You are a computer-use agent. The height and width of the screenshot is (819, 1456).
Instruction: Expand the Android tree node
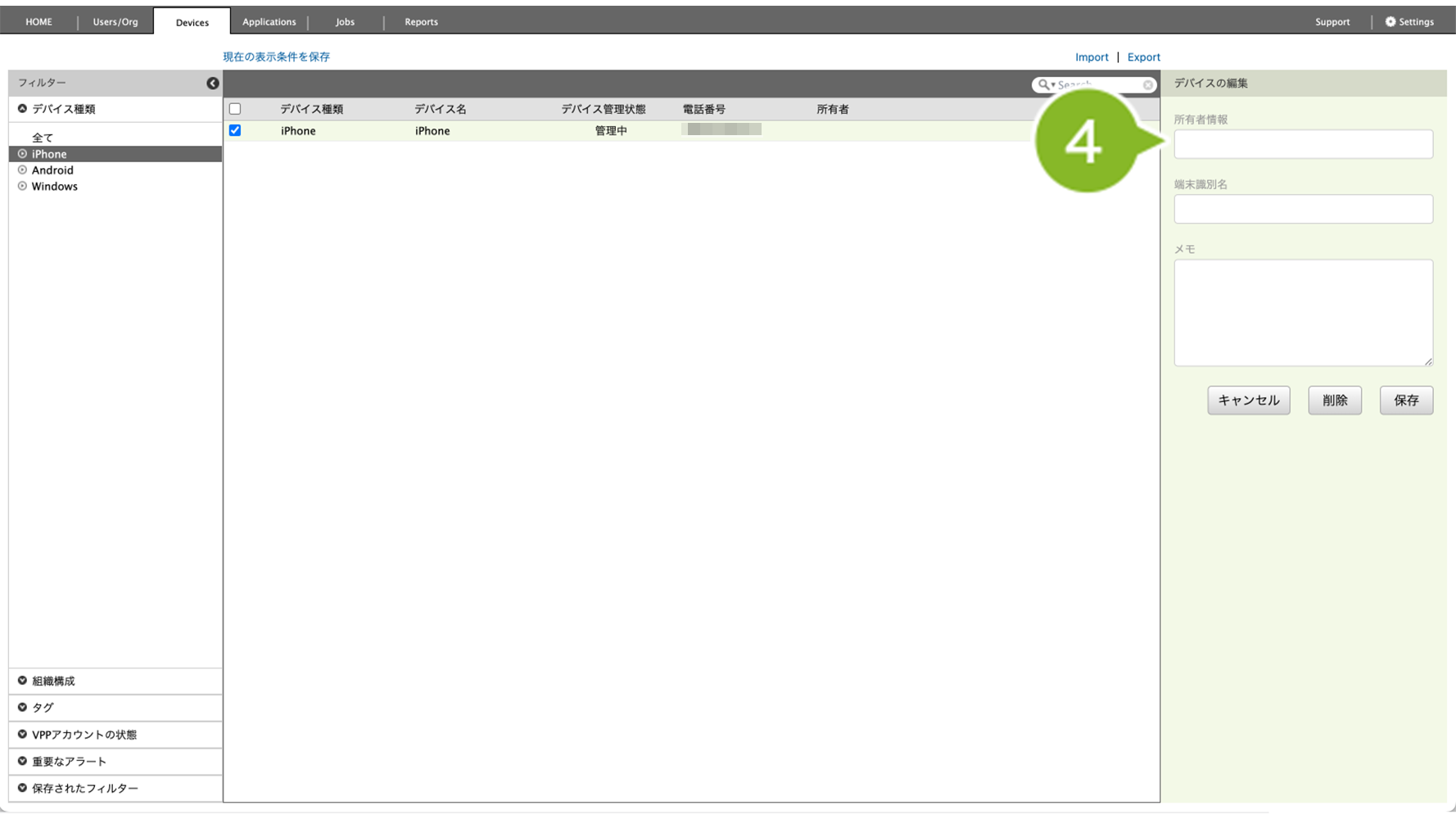point(23,170)
